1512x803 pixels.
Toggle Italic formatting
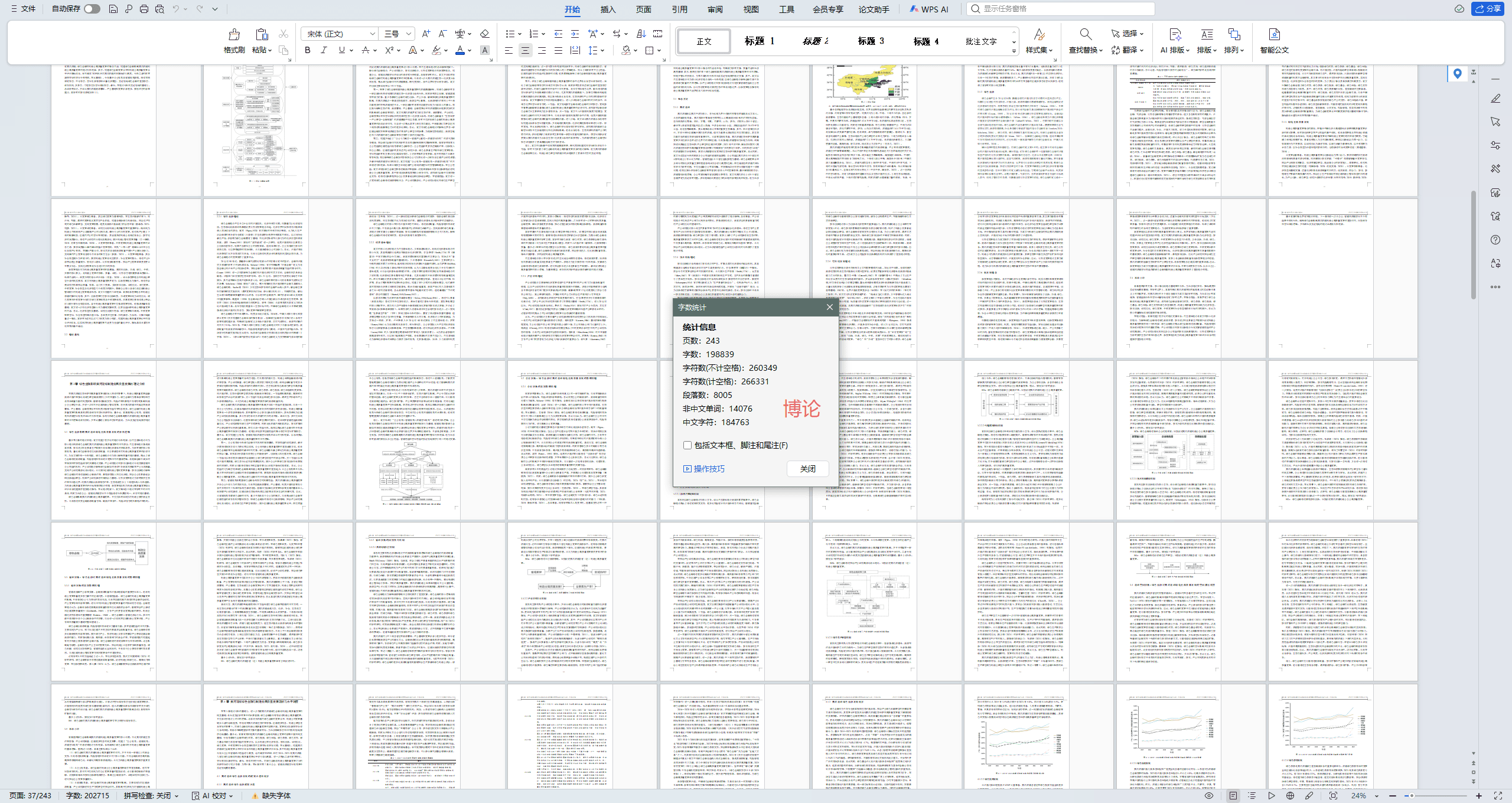[324, 50]
